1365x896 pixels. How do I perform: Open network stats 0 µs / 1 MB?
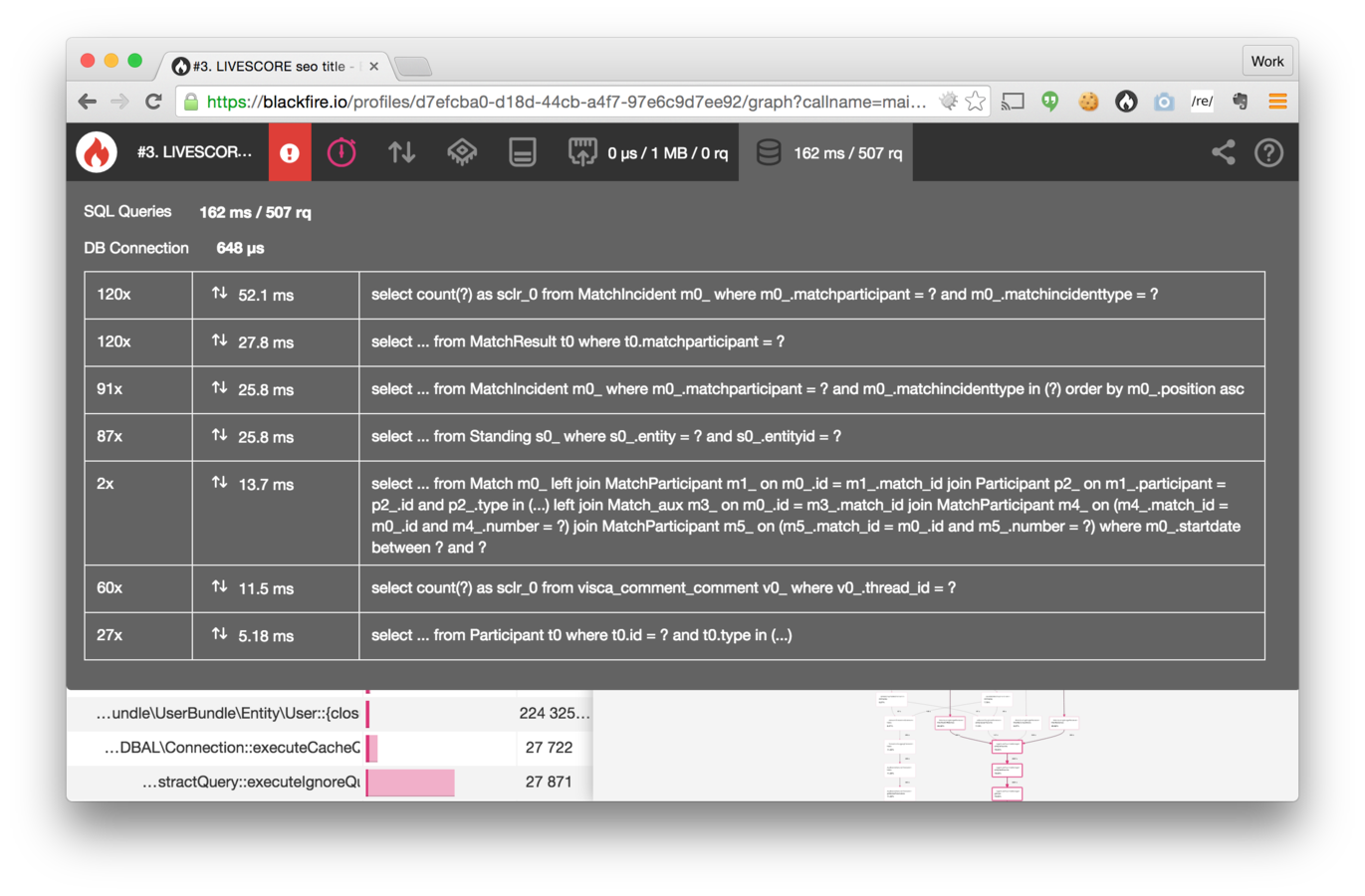(x=648, y=152)
